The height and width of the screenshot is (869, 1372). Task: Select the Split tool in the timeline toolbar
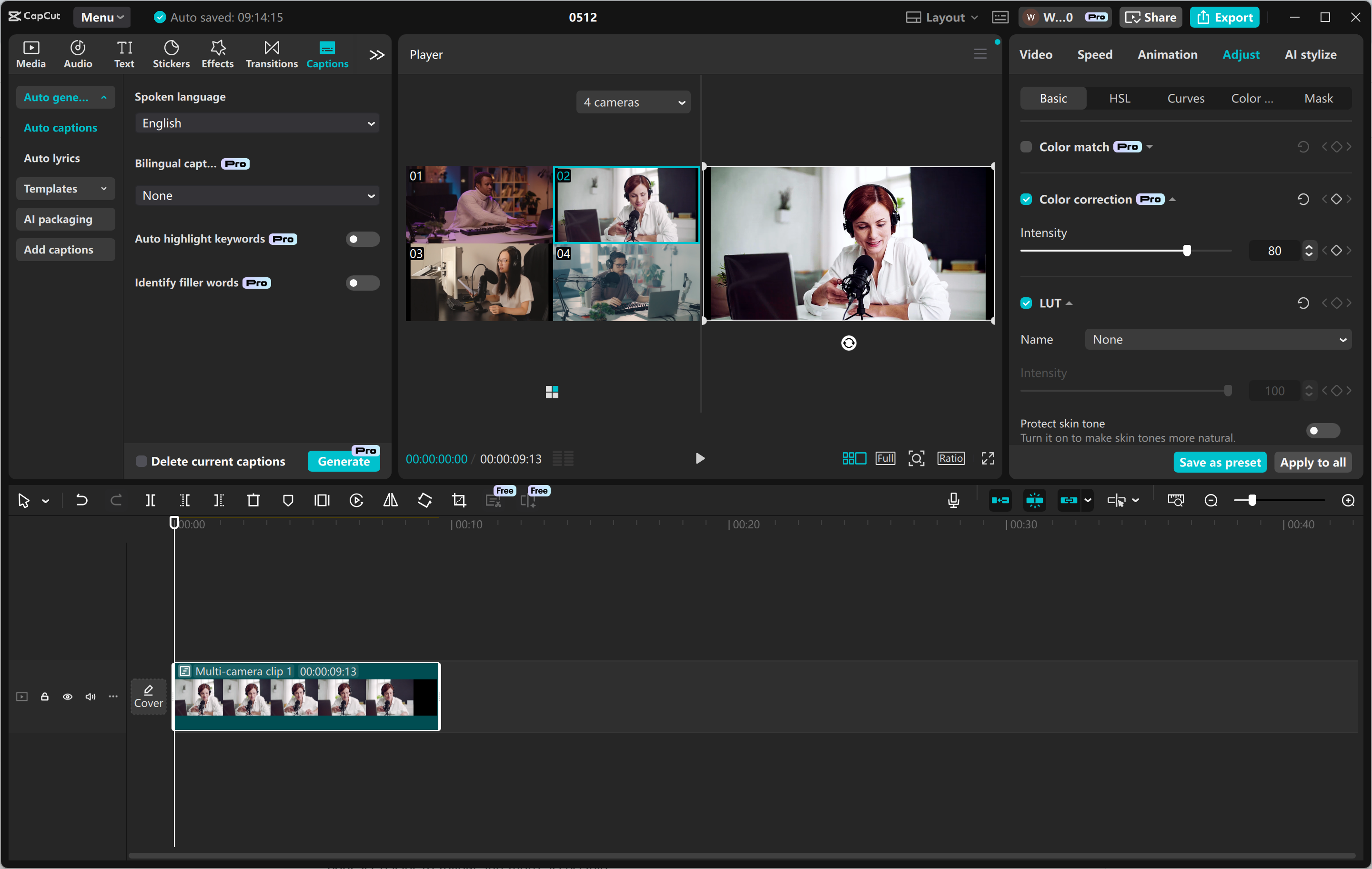pyautogui.click(x=151, y=500)
